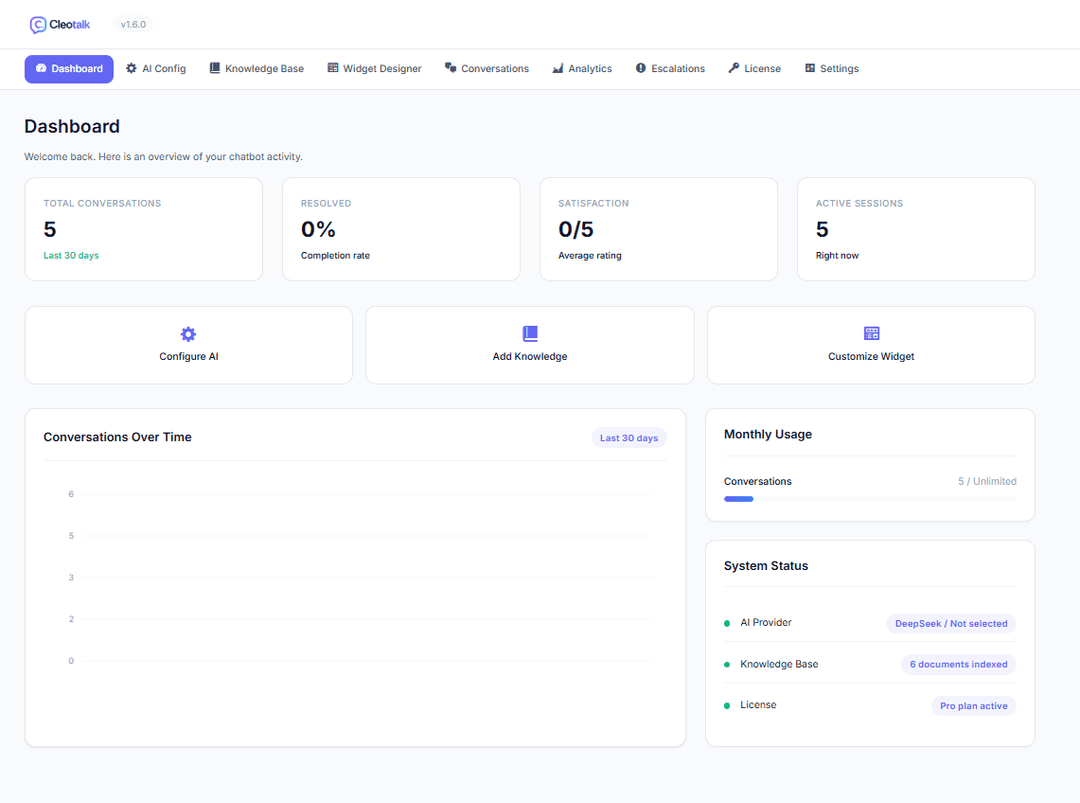Click the green dot beside License status

pyautogui.click(x=727, y=706)
